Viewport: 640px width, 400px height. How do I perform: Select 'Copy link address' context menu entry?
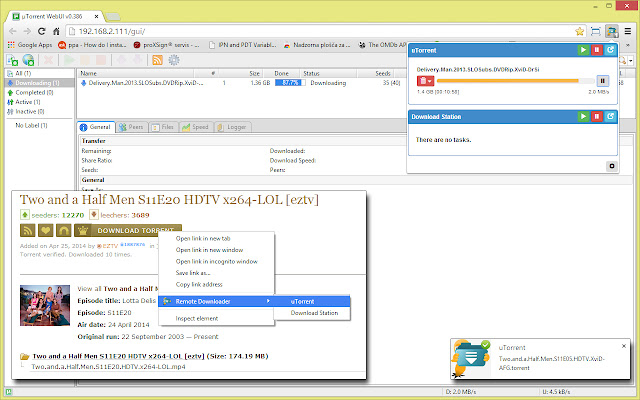[199, 284]
